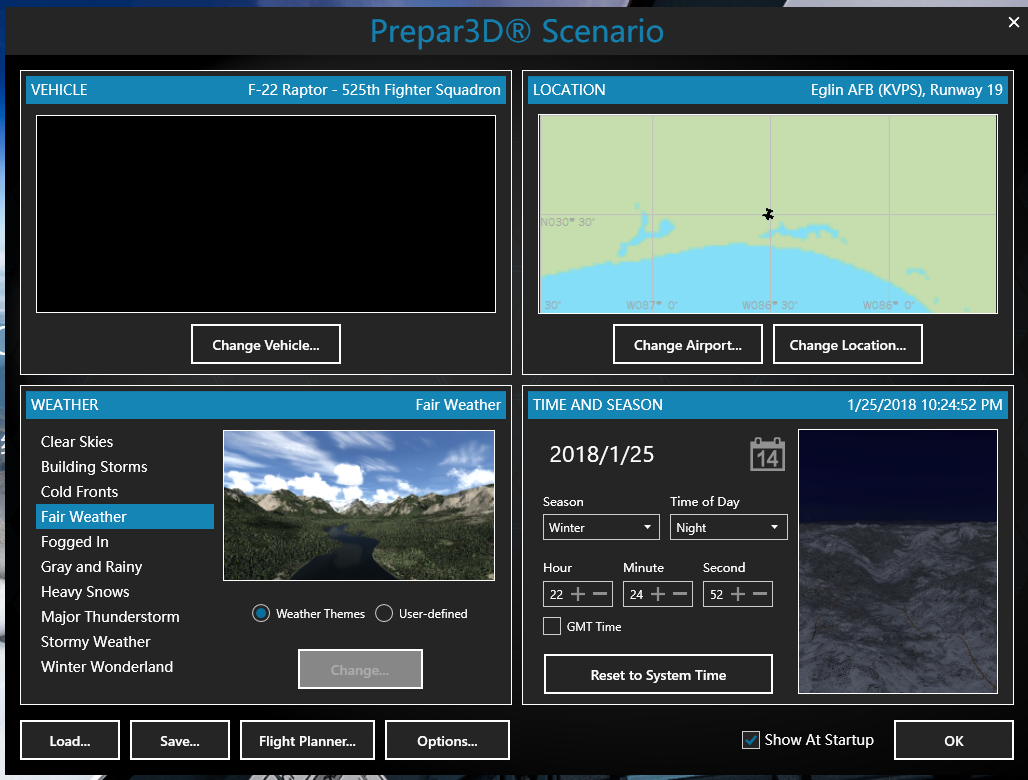Viewport: 1028px width, 780px height.
Task: Click the Reset to System Time button
Action: [x=658, y=675]
